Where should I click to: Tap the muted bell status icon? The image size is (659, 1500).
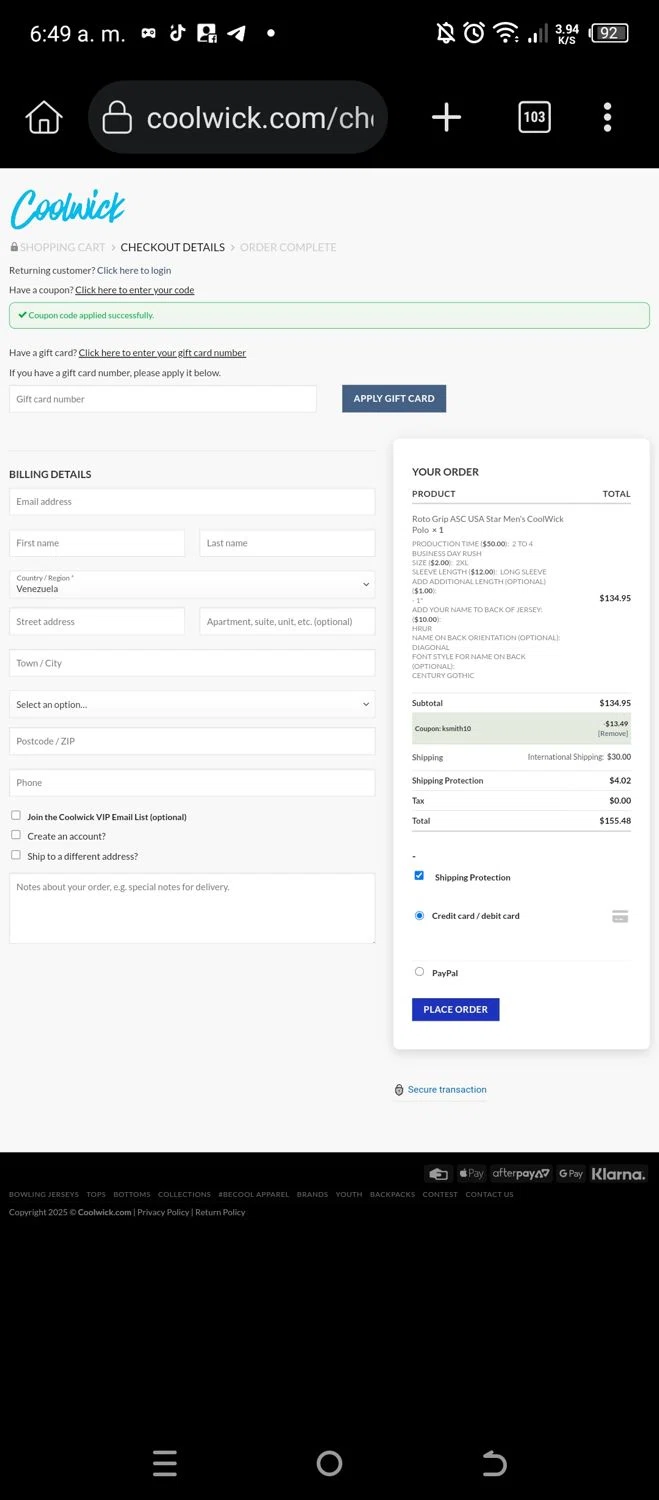pos(446,33)
